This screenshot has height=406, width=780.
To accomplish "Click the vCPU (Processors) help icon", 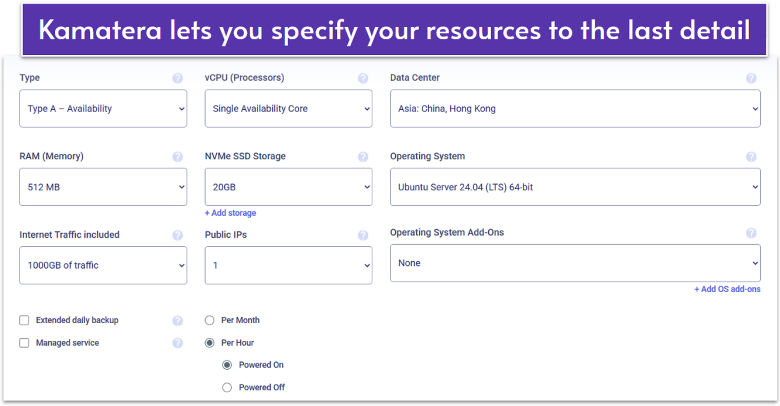I will click(x=362, y=78).
